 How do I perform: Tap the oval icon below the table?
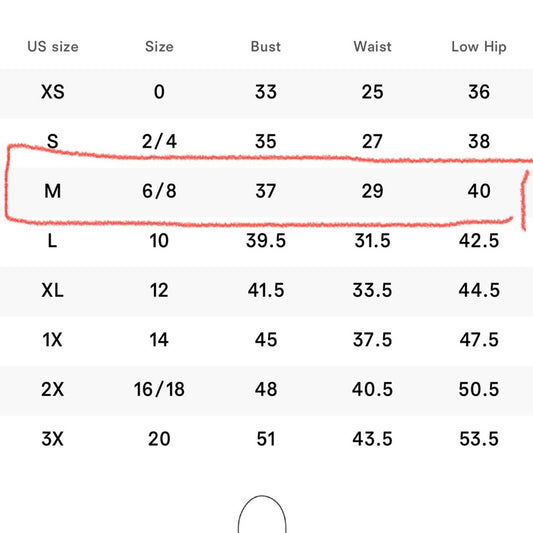point(262,514)
